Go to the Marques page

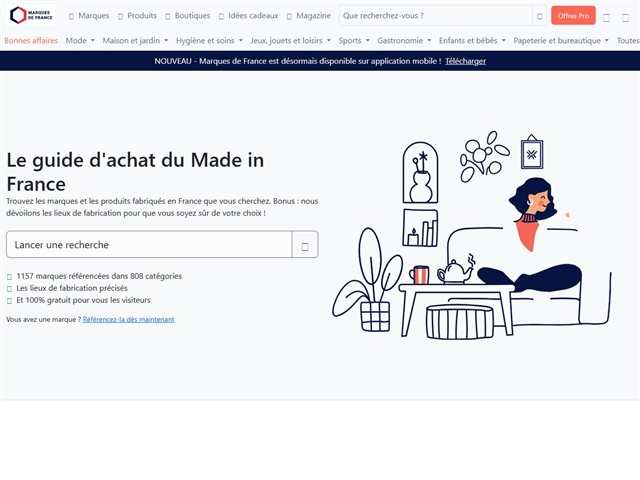coord(93,16)
